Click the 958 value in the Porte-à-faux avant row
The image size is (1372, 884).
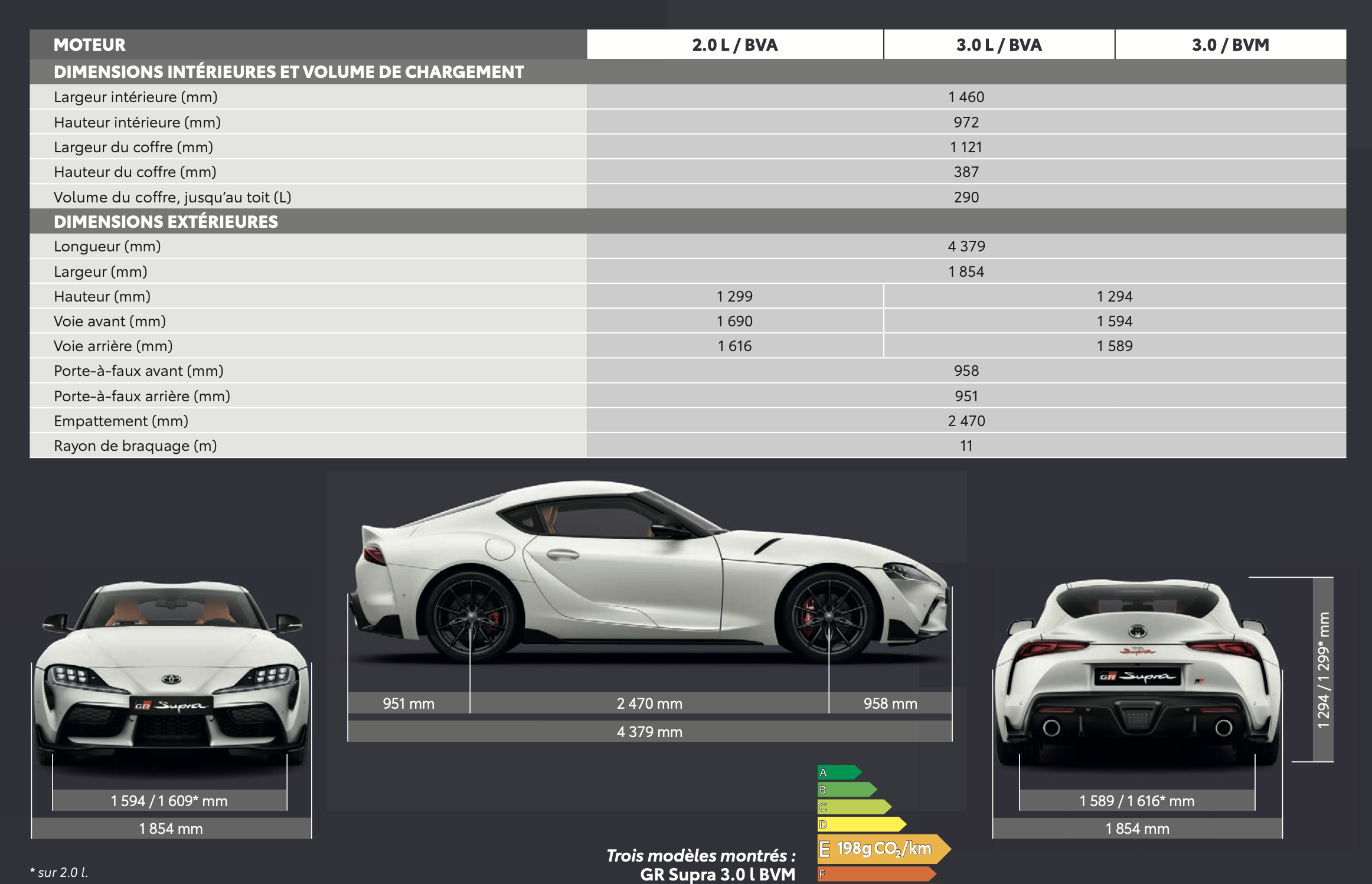click(x=966, y=371)
